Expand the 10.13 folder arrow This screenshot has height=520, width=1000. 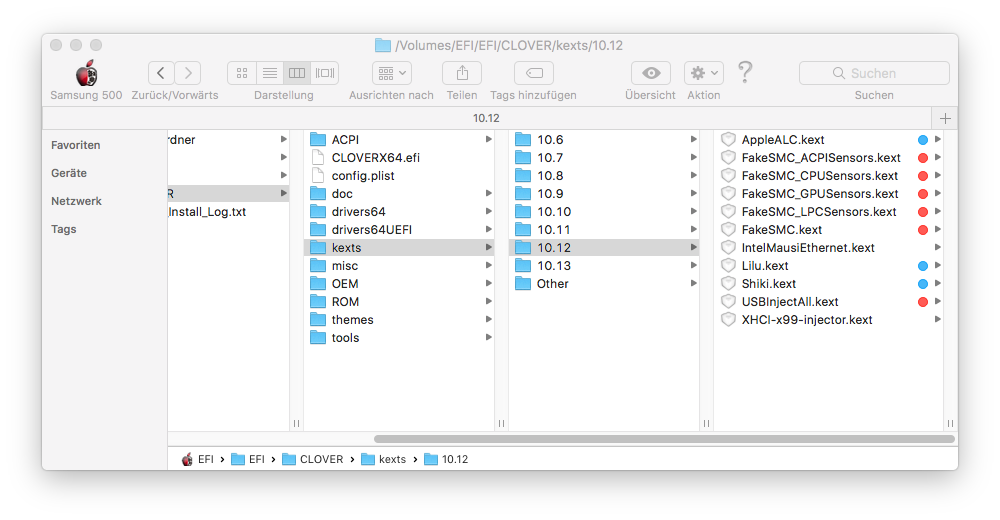pos(693,265)
